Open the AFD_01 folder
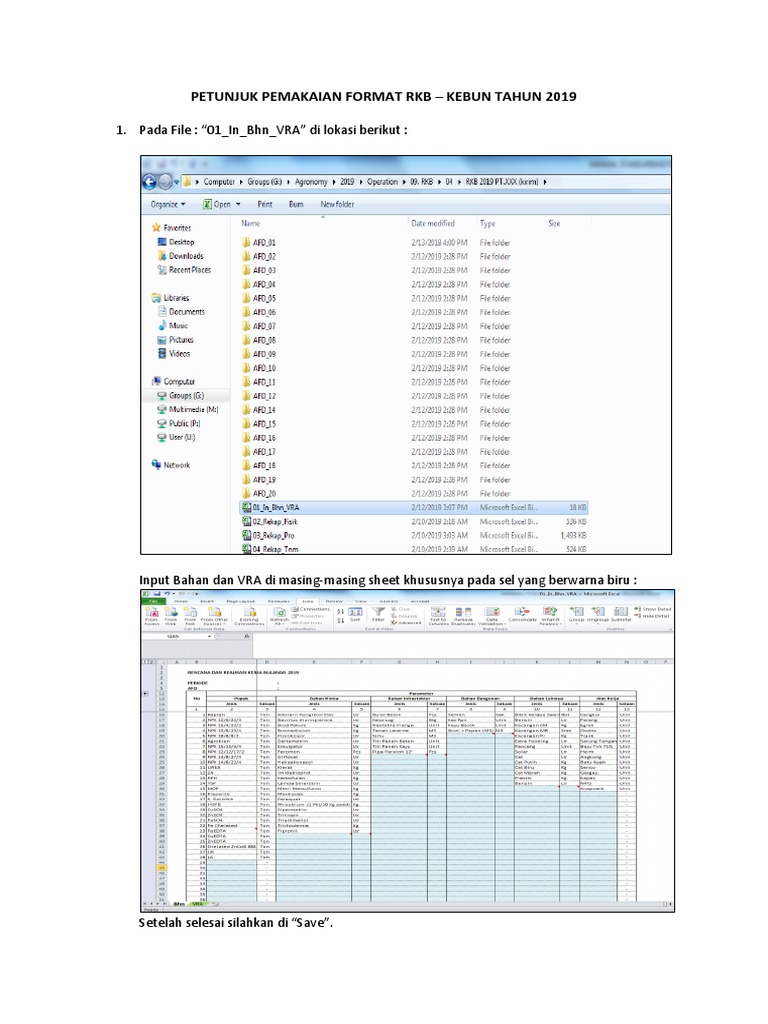768x1024 pixels. 264,242
